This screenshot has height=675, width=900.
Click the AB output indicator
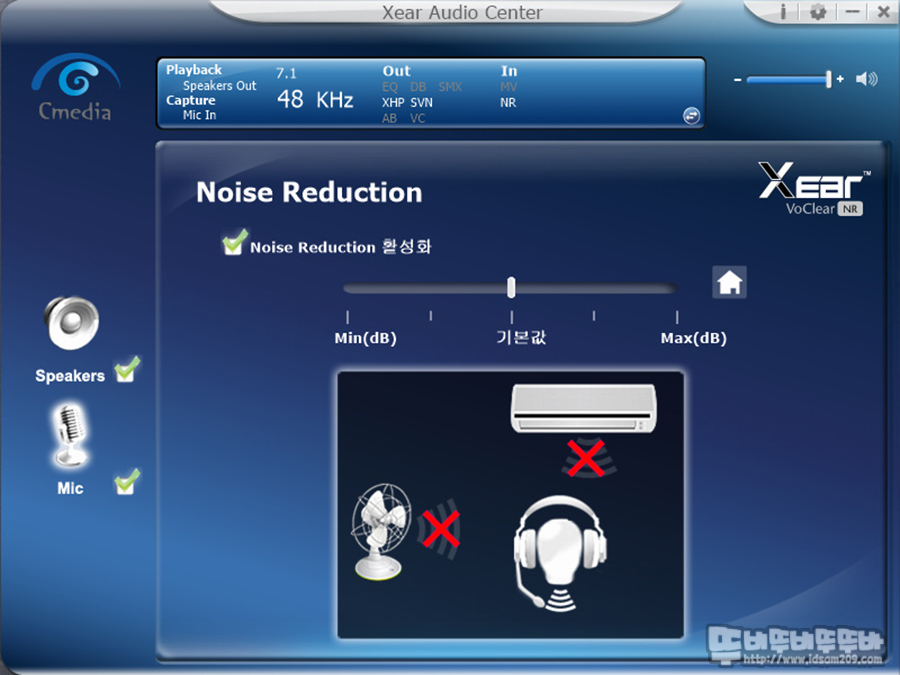pyautogui.click(x=389, y=118)
